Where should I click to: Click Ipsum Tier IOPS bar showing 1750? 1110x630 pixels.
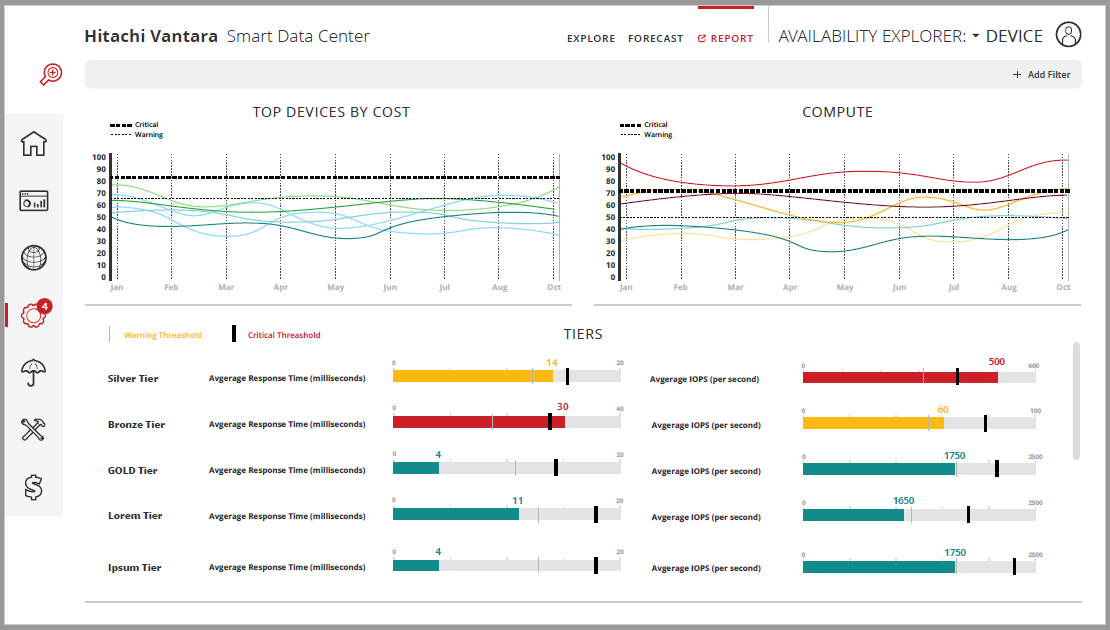tap(879, 567)
